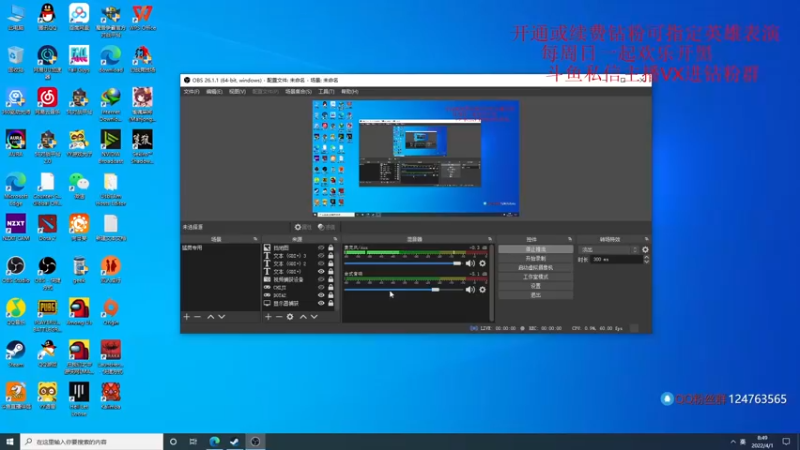Toggle visibility of second game capture source
Screen dimensions: 800x450
[321, 295]
